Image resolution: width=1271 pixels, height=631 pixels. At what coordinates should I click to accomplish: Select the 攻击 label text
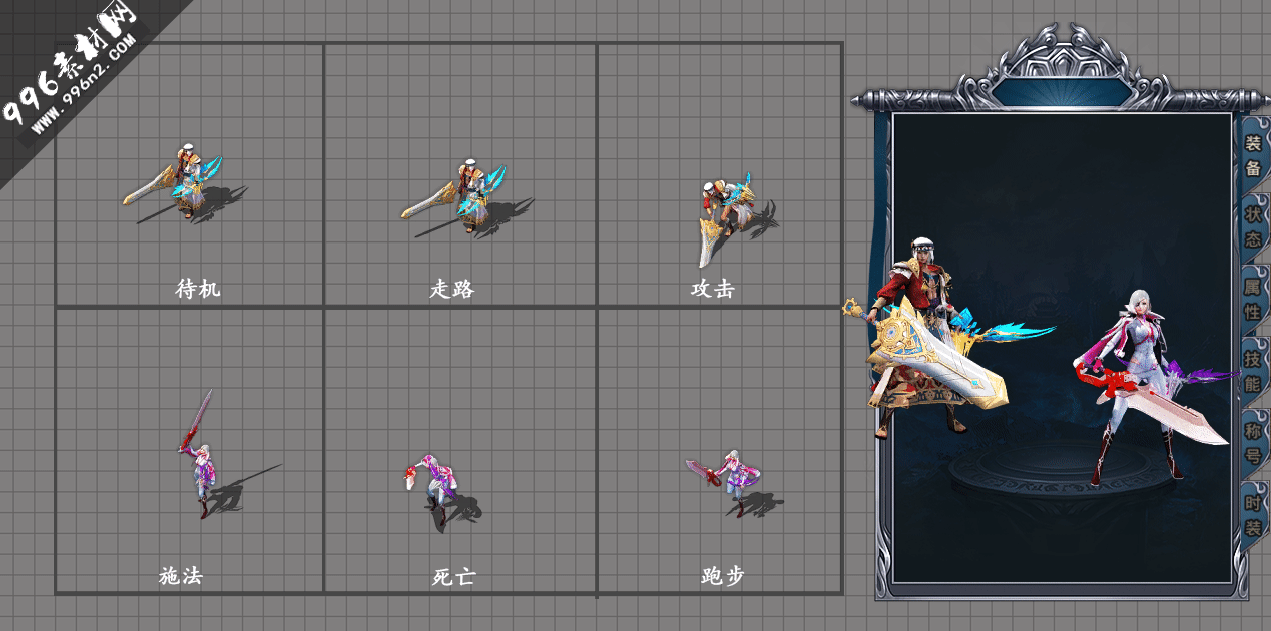pyautogui.click(x=713, y=289)
